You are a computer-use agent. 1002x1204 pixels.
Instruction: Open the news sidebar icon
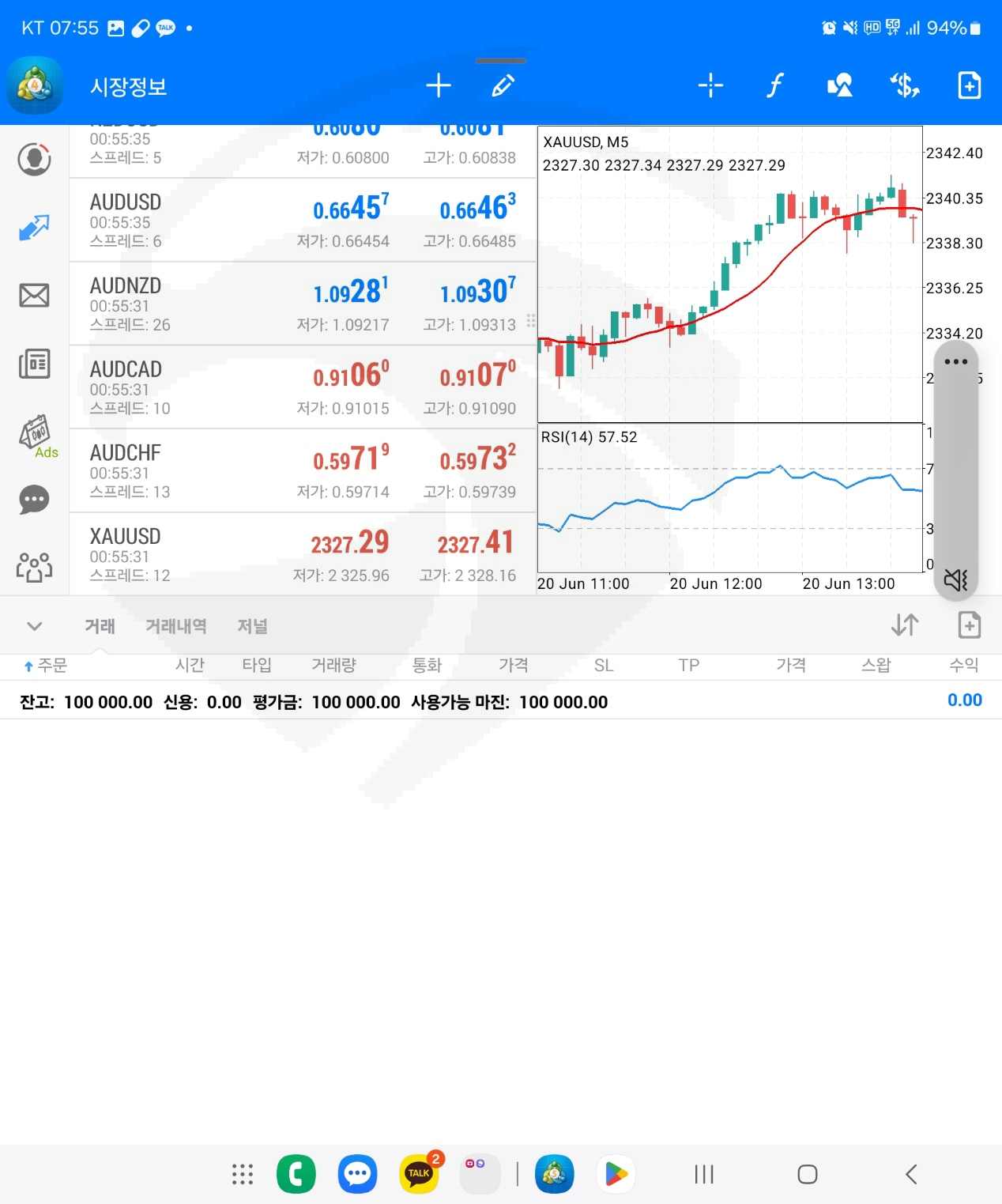tap(34, 364)
